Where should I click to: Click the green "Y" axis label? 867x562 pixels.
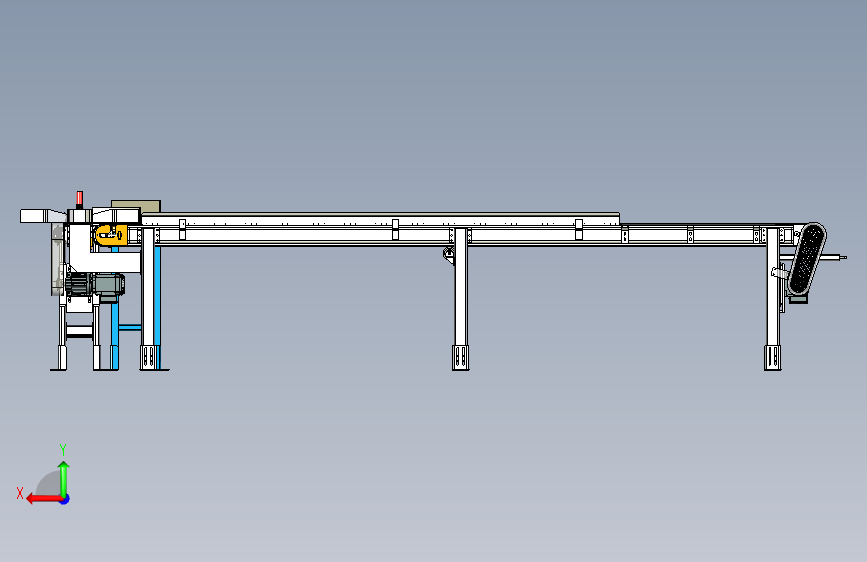tap(63, 449)
